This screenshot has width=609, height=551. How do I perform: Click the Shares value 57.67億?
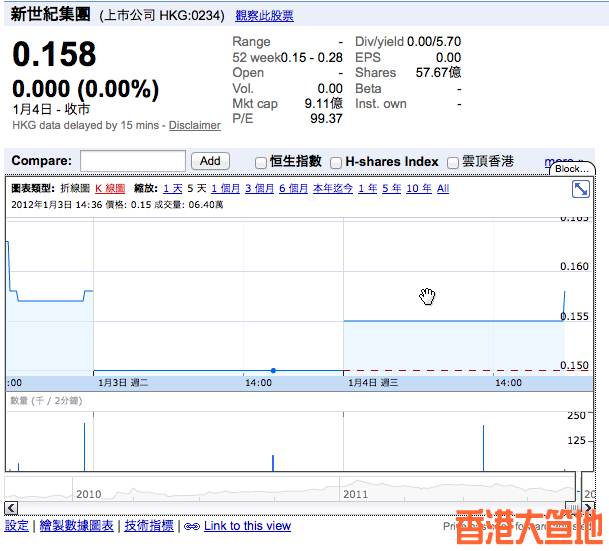coord(438,73)
